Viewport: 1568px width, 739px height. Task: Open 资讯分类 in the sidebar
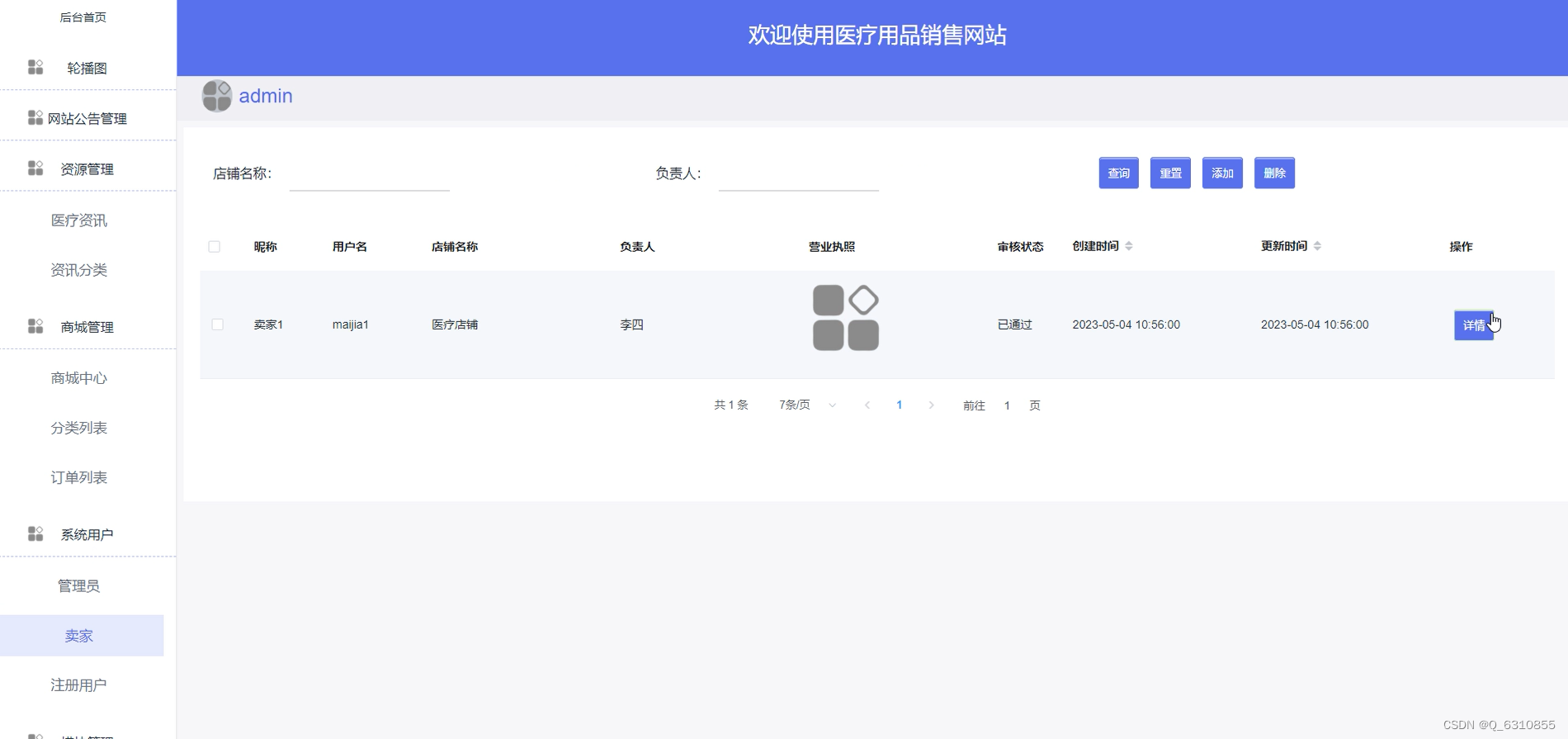[x=79, y=269]
